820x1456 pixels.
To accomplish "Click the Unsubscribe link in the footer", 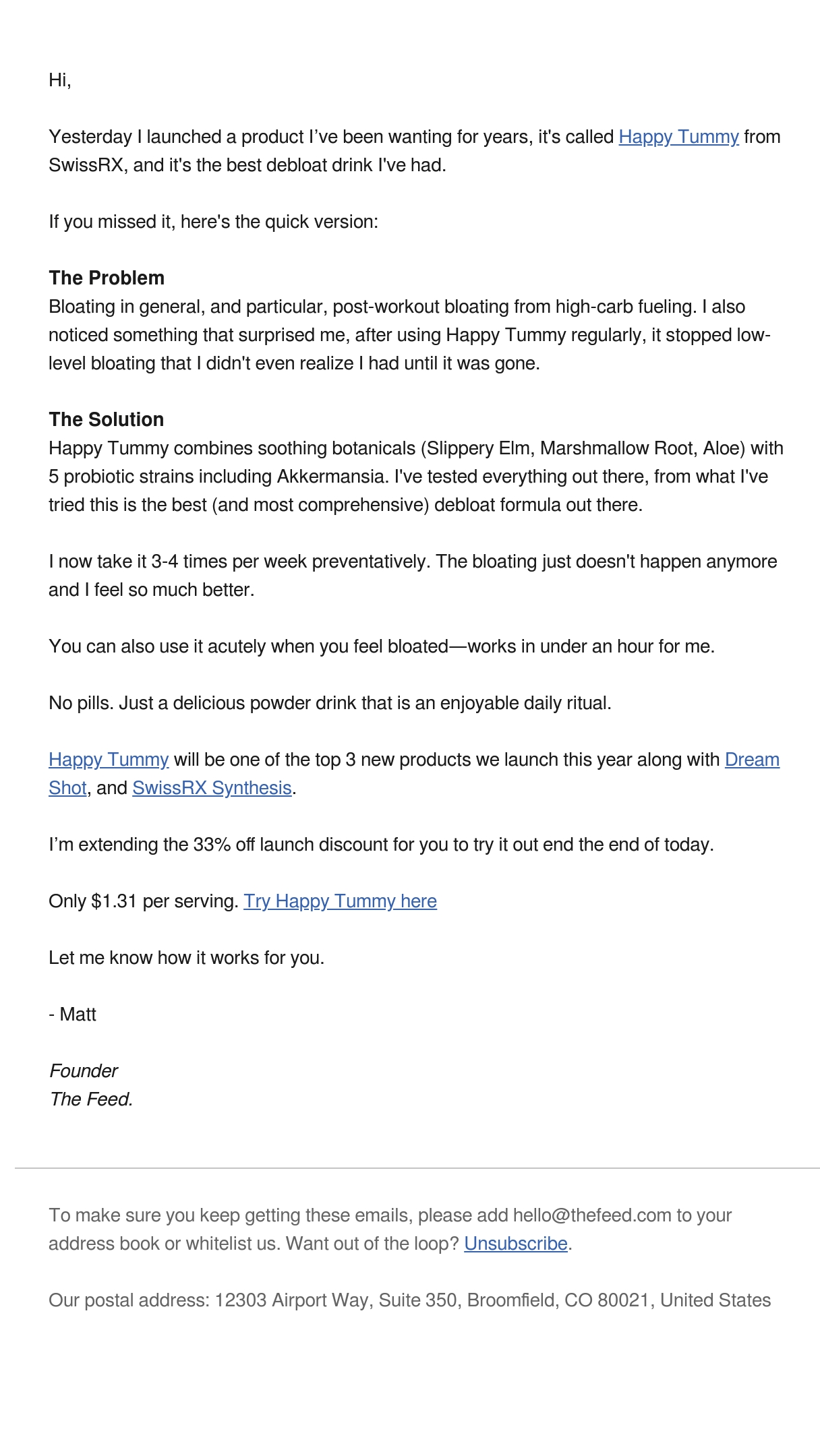I will coord(516,1244).
